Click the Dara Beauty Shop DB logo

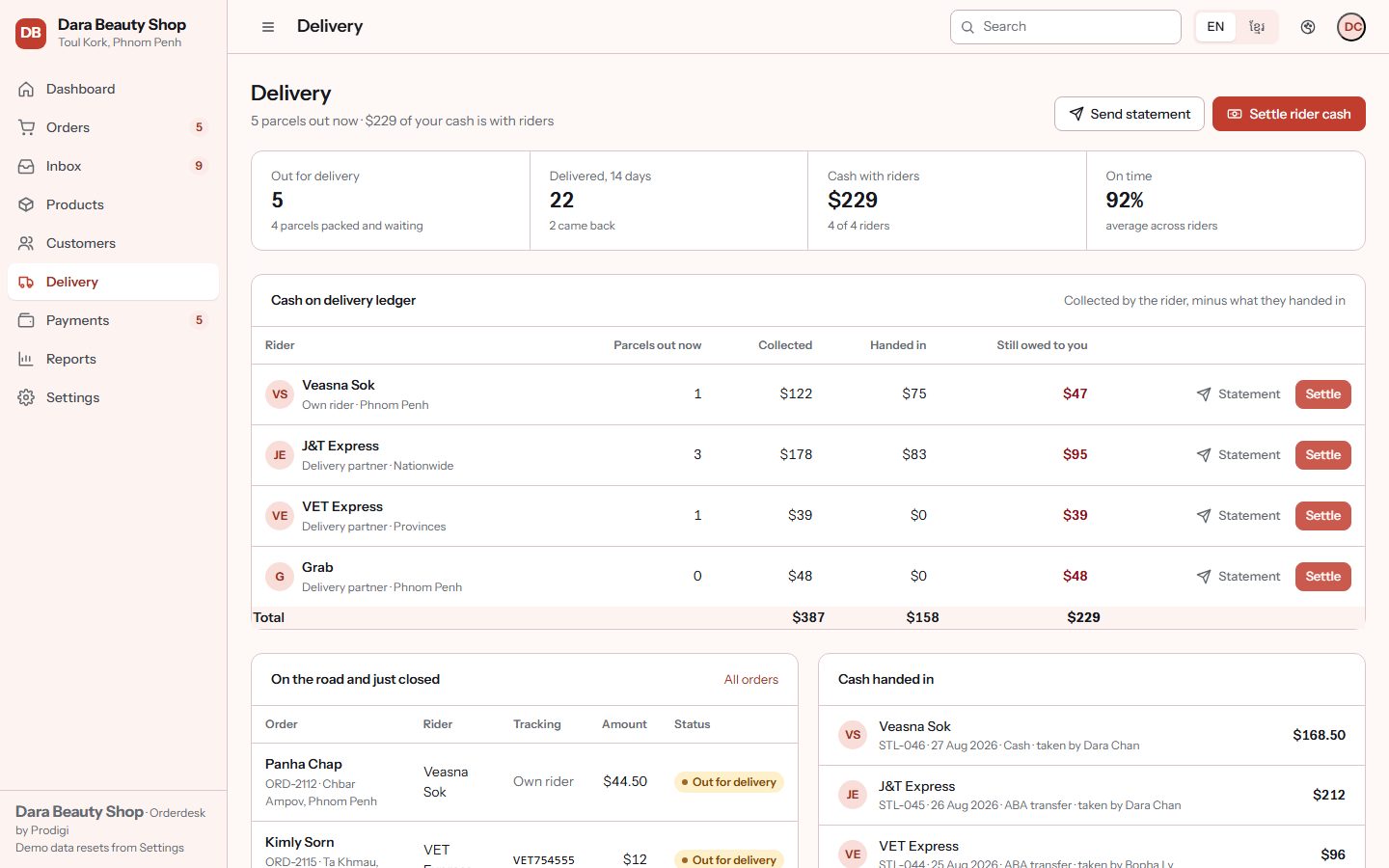[x=31, y=33]
